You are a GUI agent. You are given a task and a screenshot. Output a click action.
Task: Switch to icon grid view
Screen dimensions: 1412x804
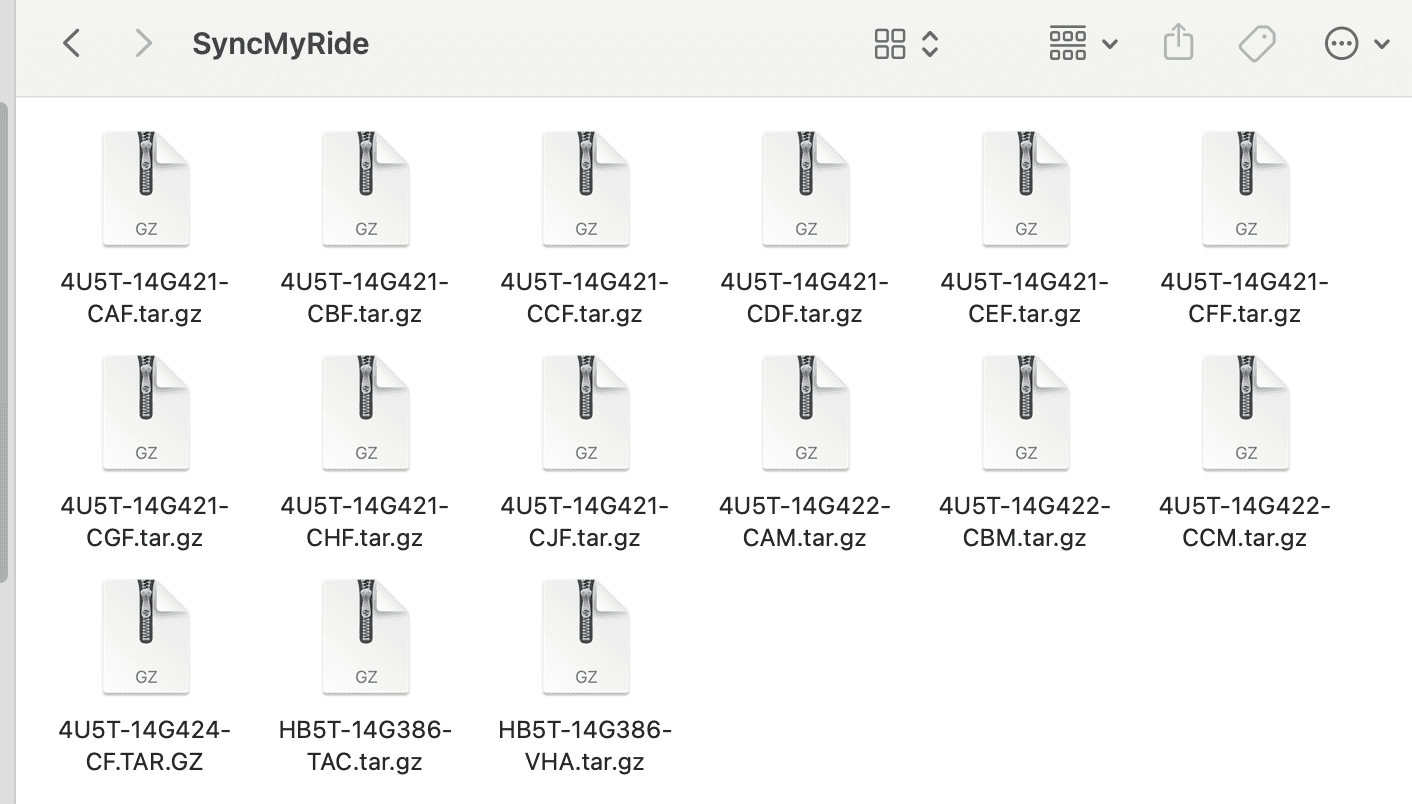889,44
